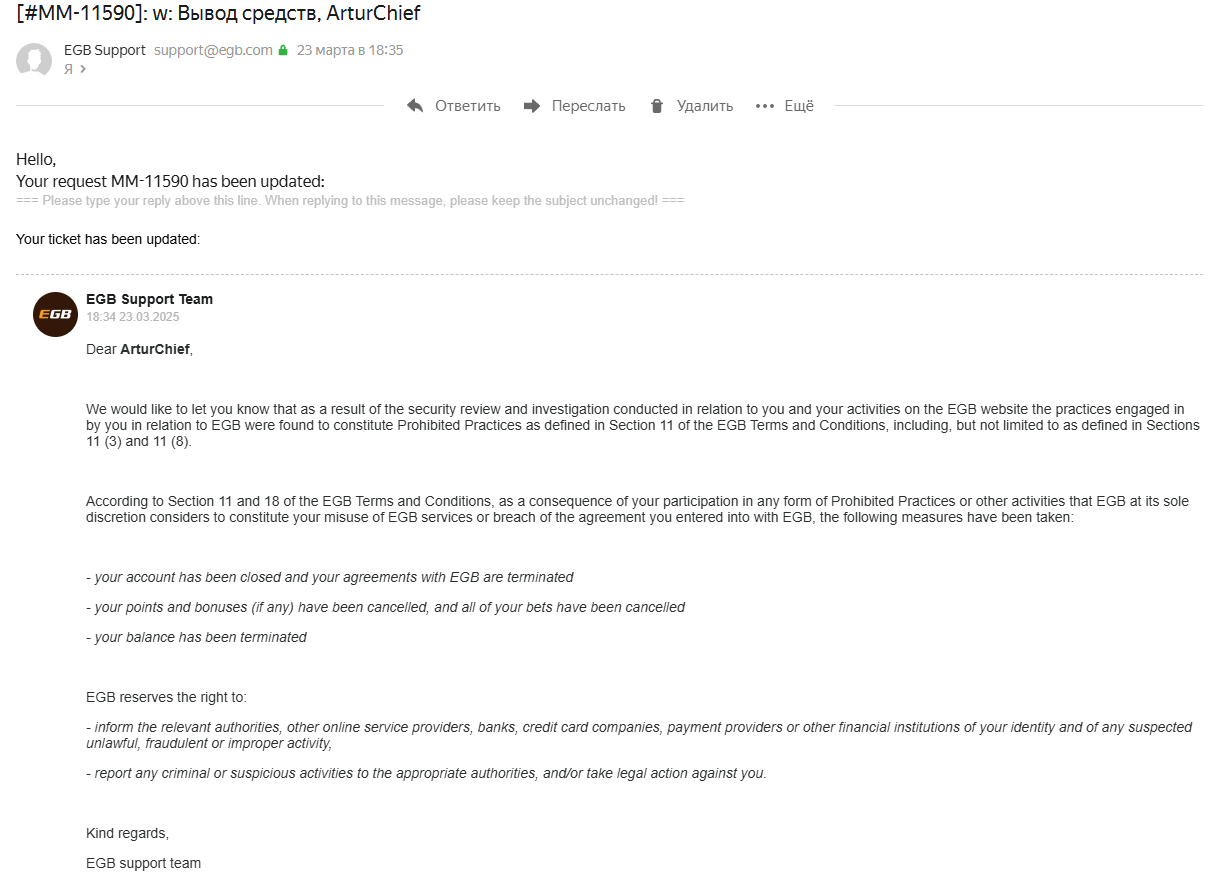Viewport: 1229px width, 879px height.
Task: Click the ticket timestamp 18:34 23.03.2025
Action: tap(133, 317)
